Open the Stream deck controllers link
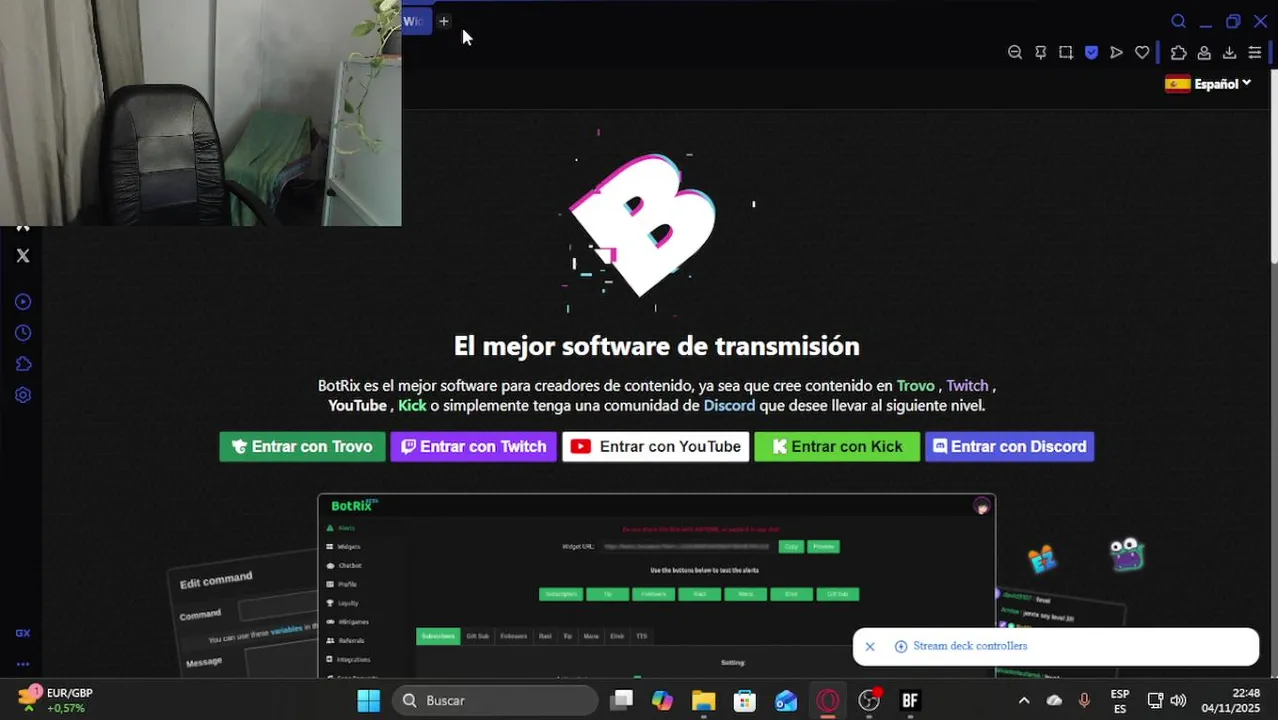 (x=970, y=647)
